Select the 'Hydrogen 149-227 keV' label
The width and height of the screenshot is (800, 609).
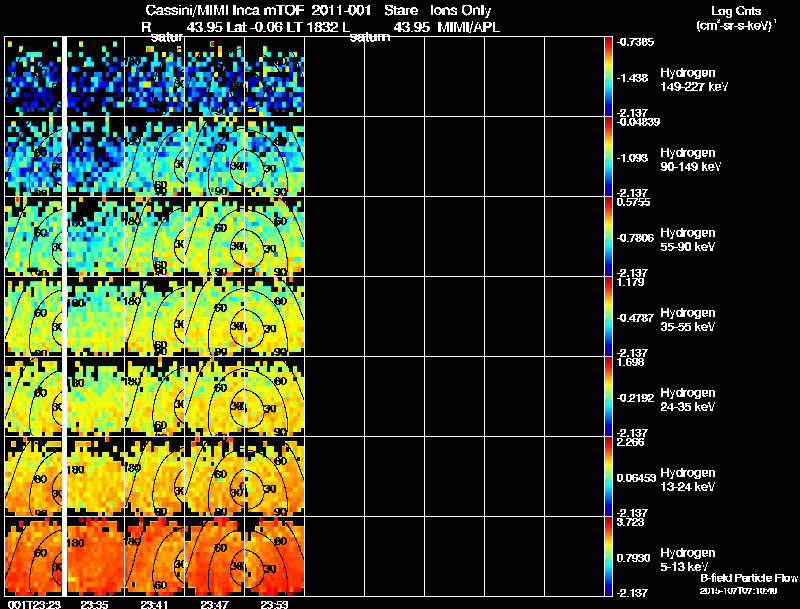(694, 80)
